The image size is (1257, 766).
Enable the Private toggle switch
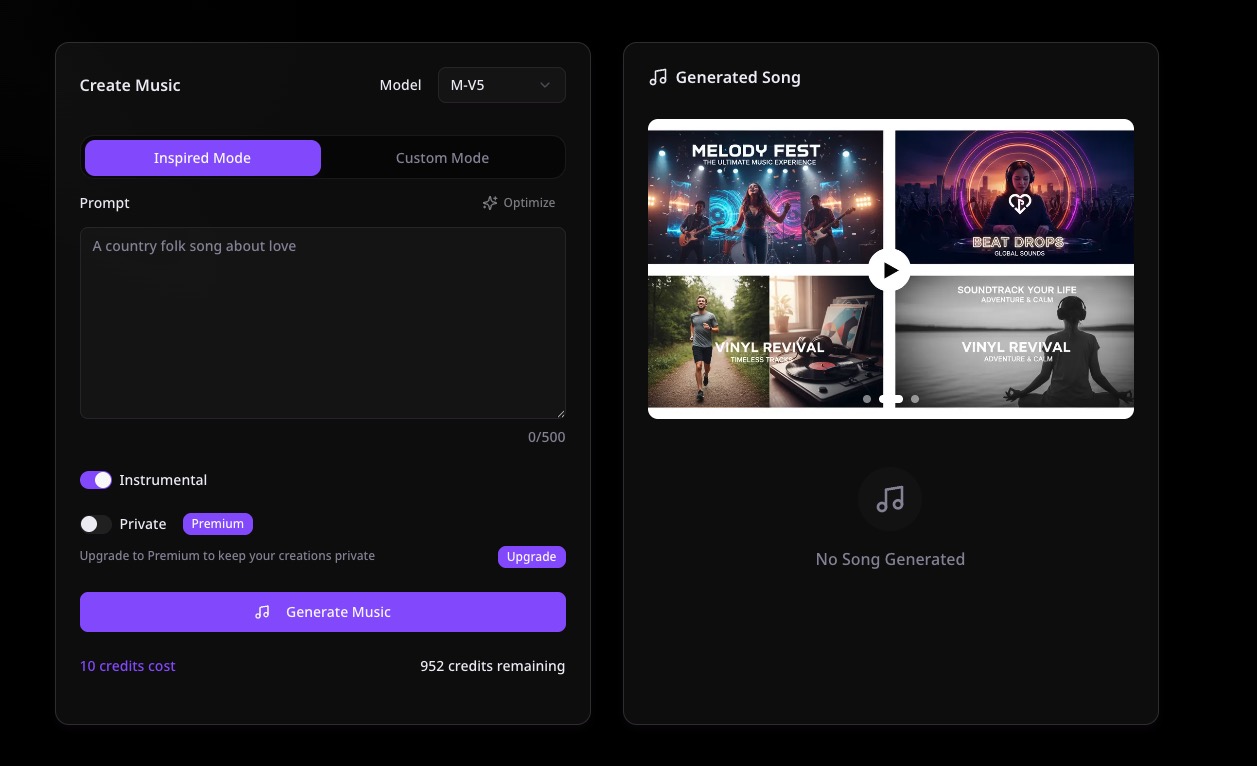[96, 524]
